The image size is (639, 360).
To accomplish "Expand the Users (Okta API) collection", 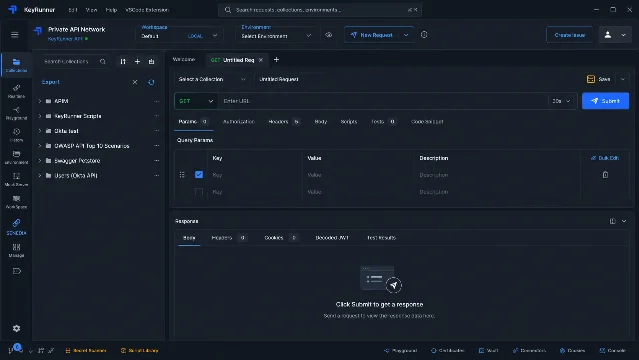I will tap(40, 176).
